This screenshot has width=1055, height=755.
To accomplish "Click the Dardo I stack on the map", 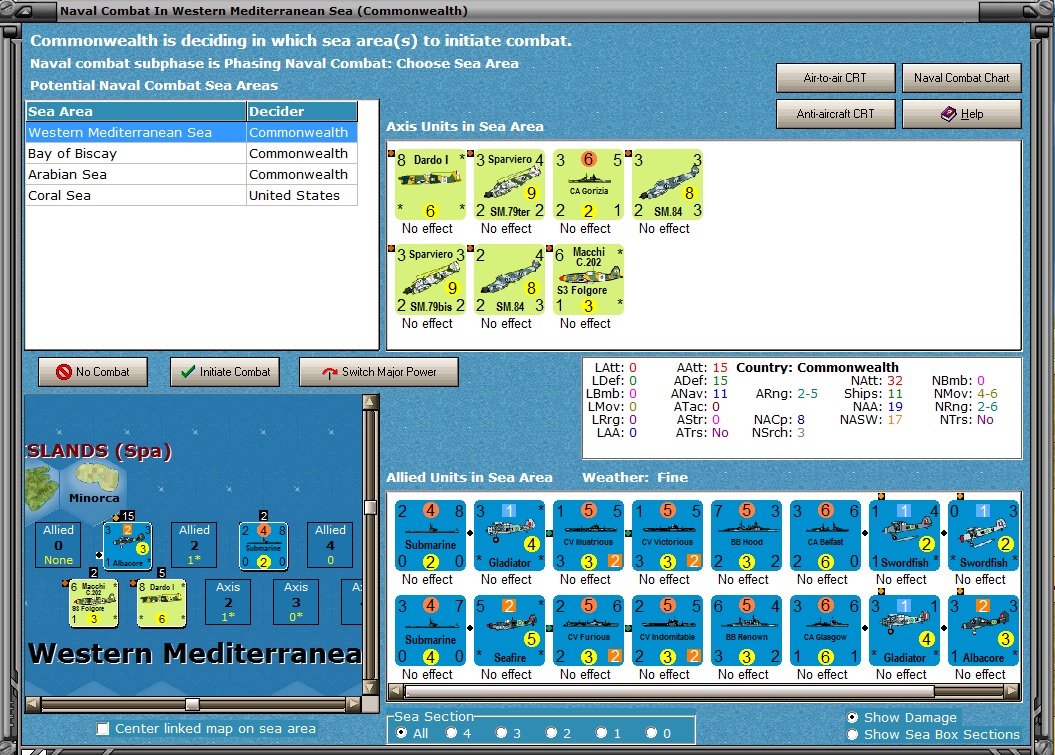I will click(x=161, y=603).
